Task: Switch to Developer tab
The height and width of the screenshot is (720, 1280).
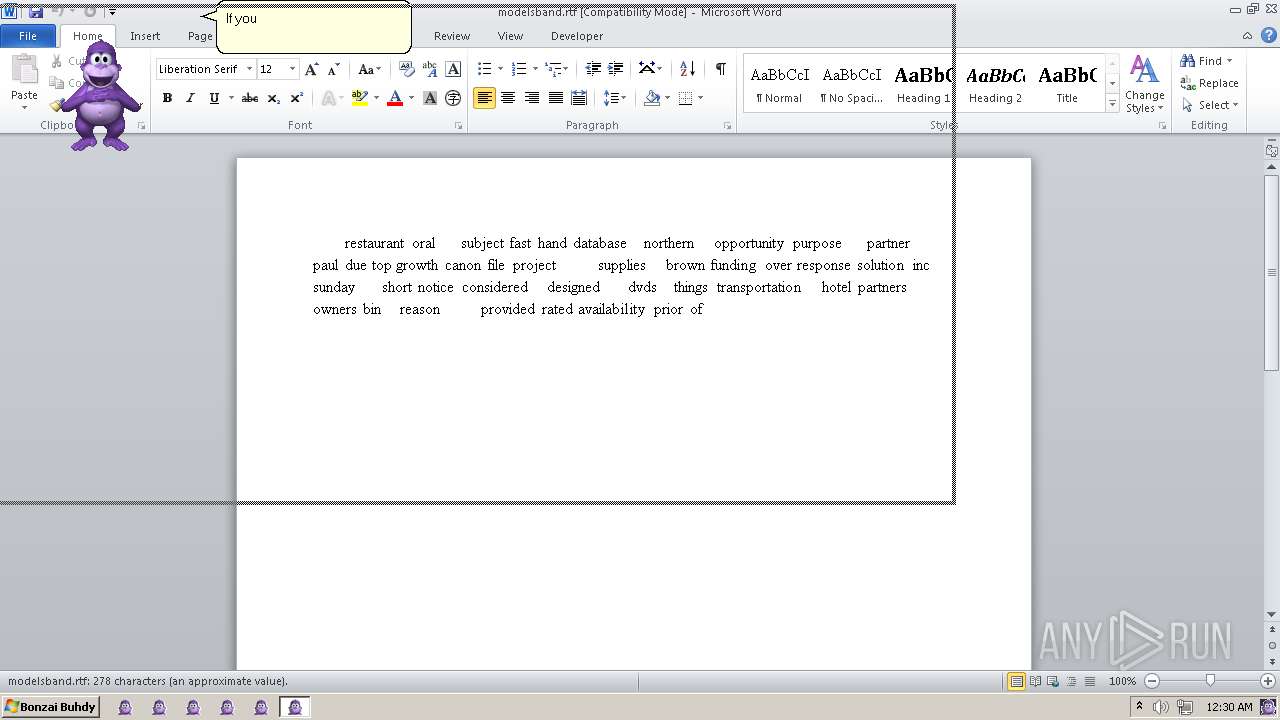Action: click(577, 36)
